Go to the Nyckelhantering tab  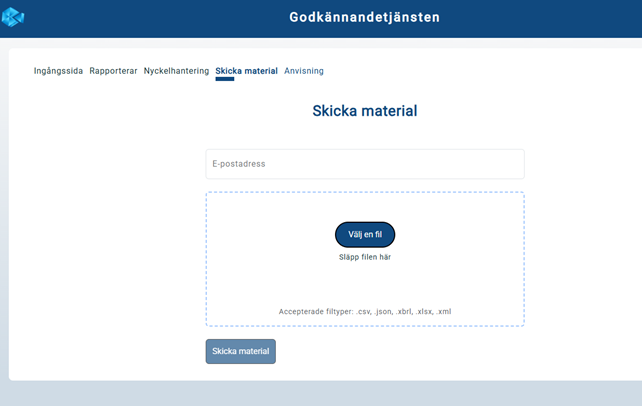(x=176, y=71)
